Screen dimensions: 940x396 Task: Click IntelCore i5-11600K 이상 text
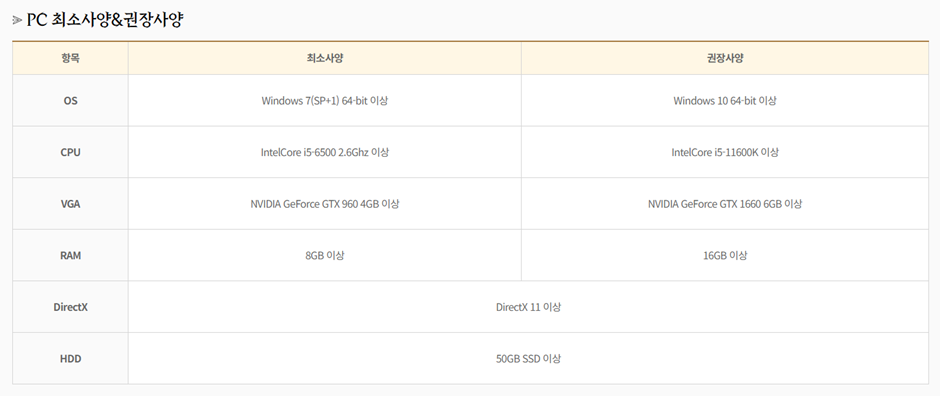[725, 152]
